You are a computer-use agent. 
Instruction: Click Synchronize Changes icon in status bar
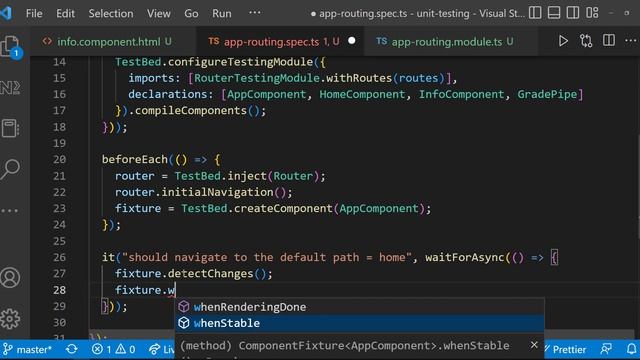pyautogui.click(x=72, y=349)
